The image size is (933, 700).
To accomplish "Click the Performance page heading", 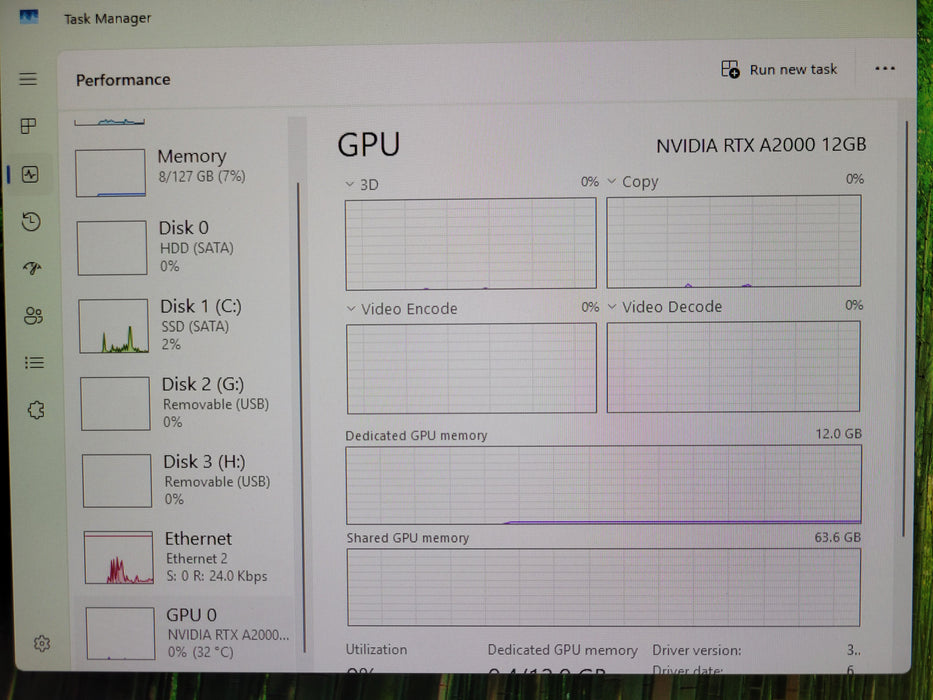I will click(x=123, y=80).
